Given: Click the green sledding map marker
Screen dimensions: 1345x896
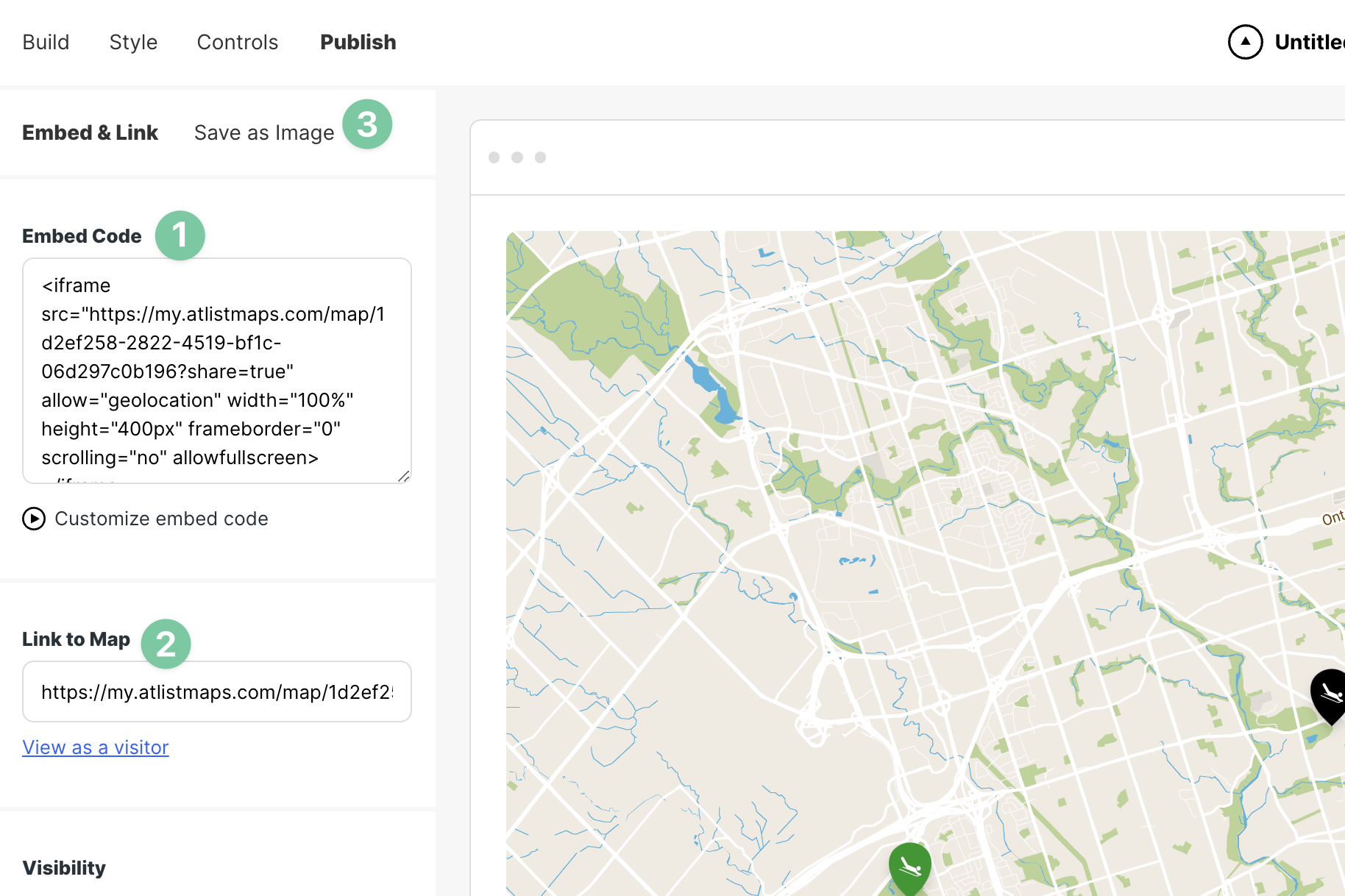Looking at the screenshot, I should tap(909, 867).
